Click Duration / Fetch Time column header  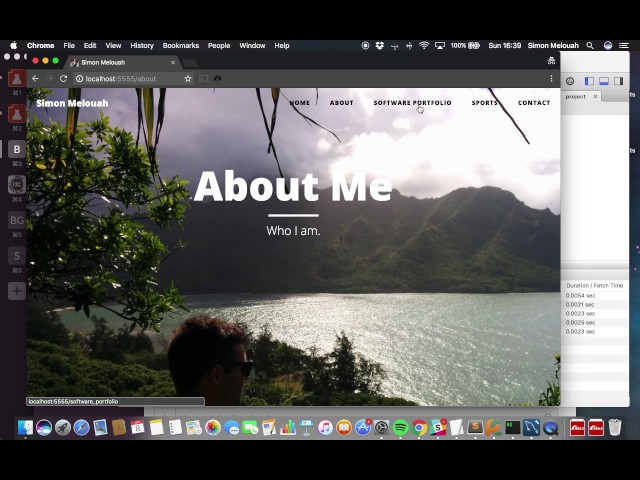pyautogui.click(x=595, y=286)
